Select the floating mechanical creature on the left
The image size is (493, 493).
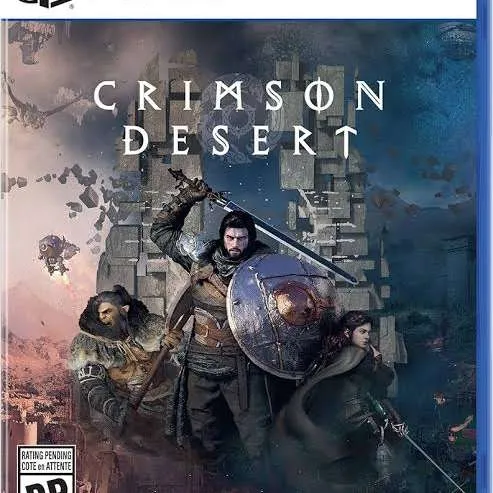[57, 253]
